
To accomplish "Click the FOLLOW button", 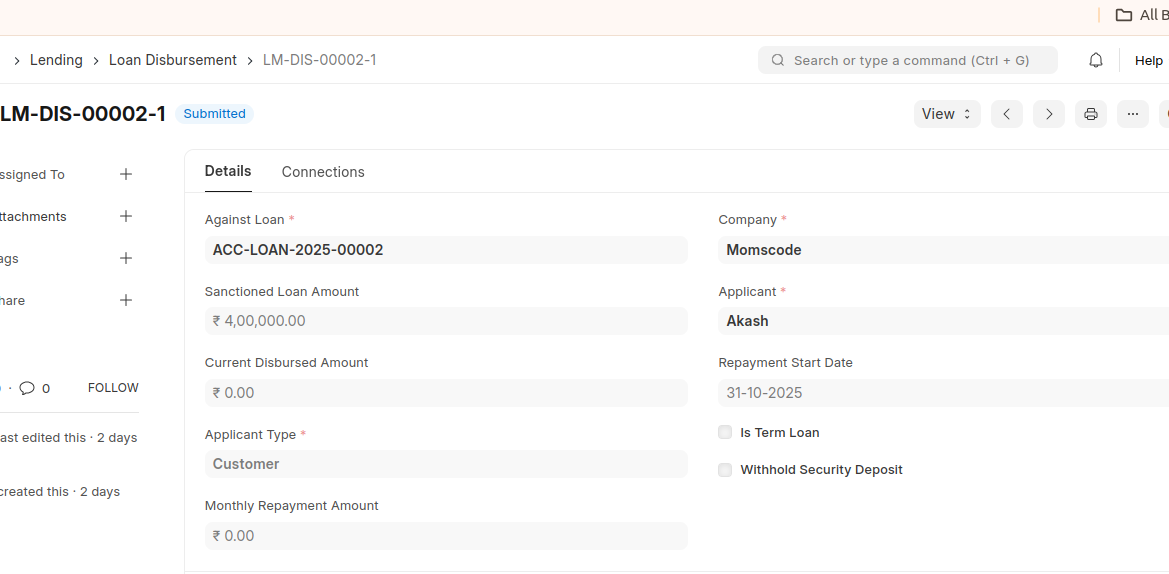I will click(x=113, y=388).
